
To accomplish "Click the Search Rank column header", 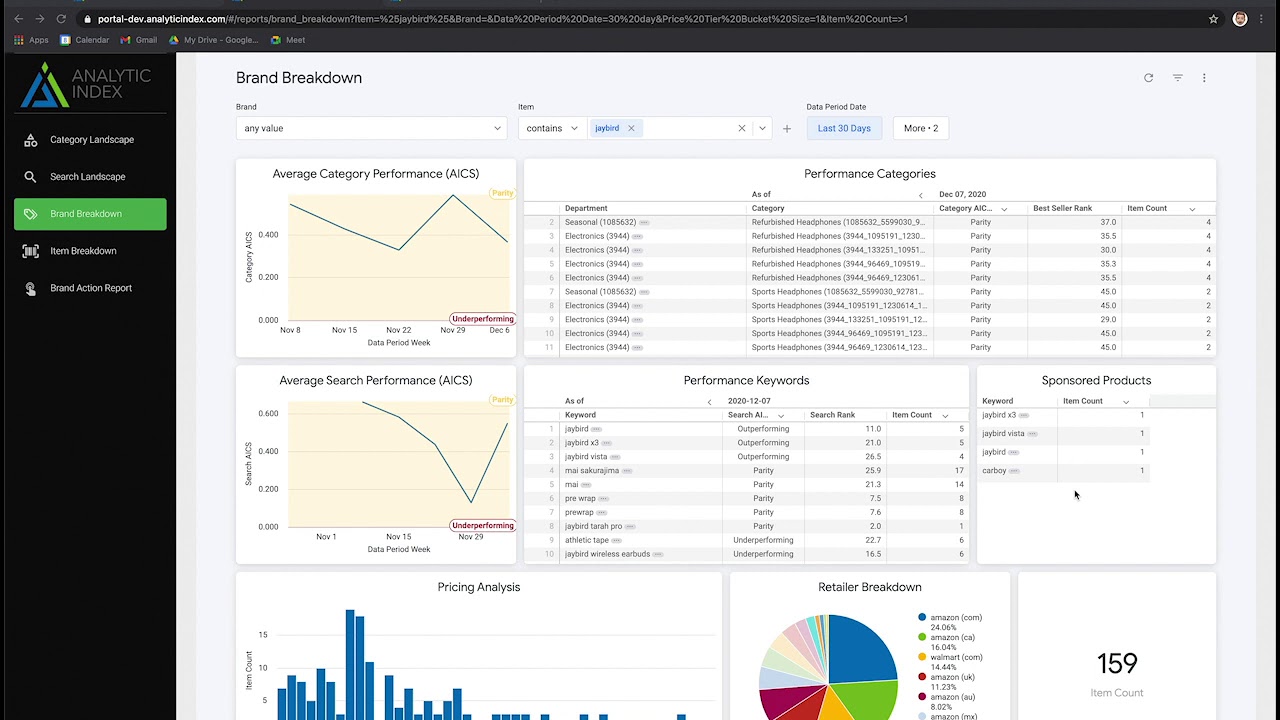I will 832,415.
